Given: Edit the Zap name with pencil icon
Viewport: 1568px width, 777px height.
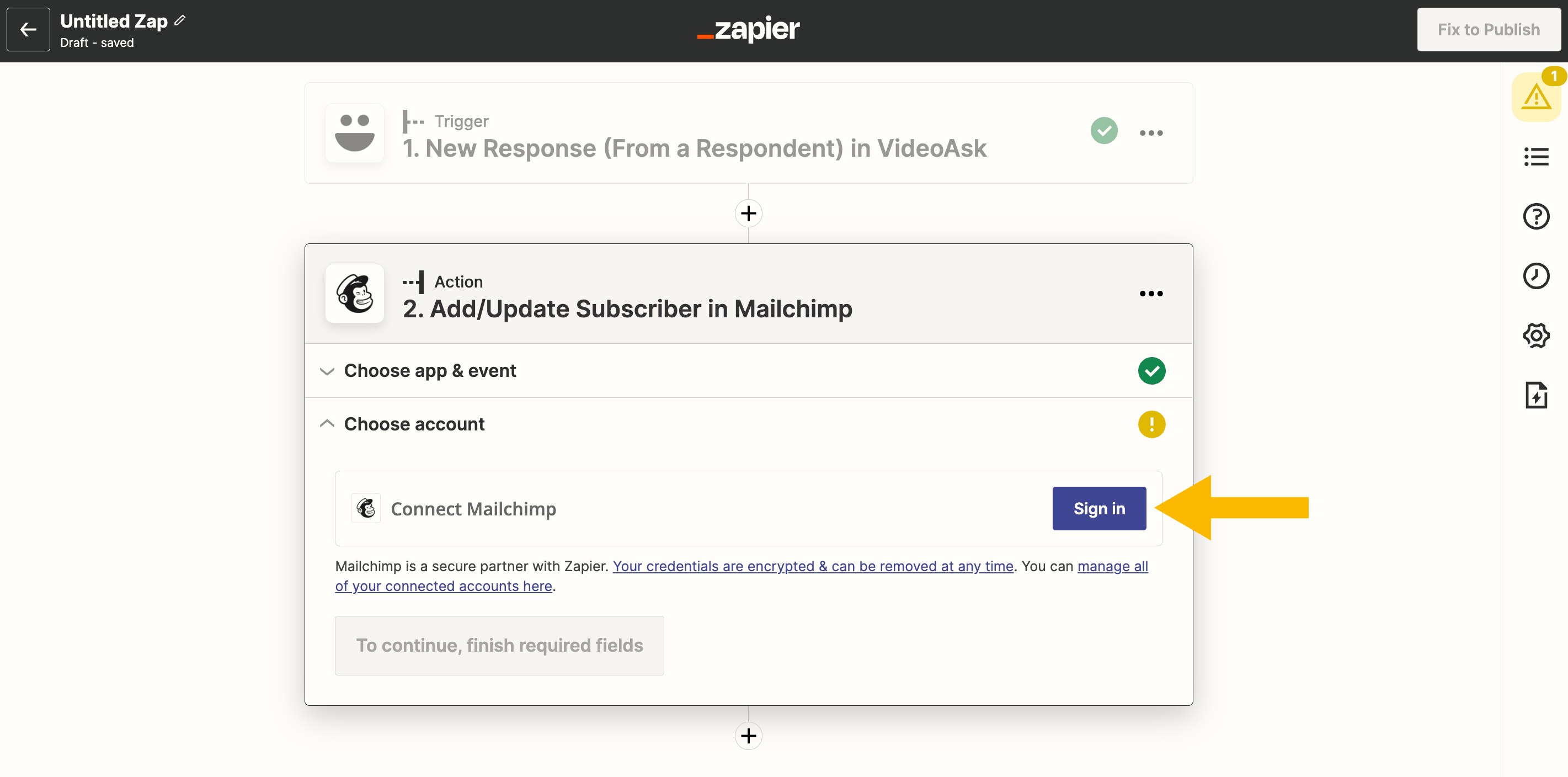Looking at the screenshot, I should 179,20.
